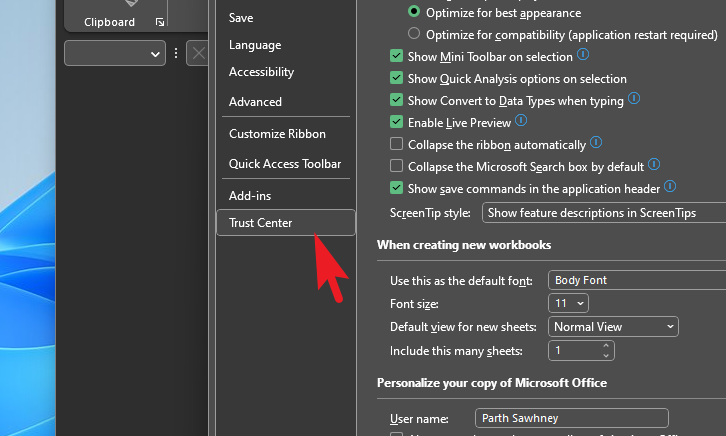Click the info icon beside Enable Live Preview
The height and width of the screenshot is (436, 726).
pos(521,121)
